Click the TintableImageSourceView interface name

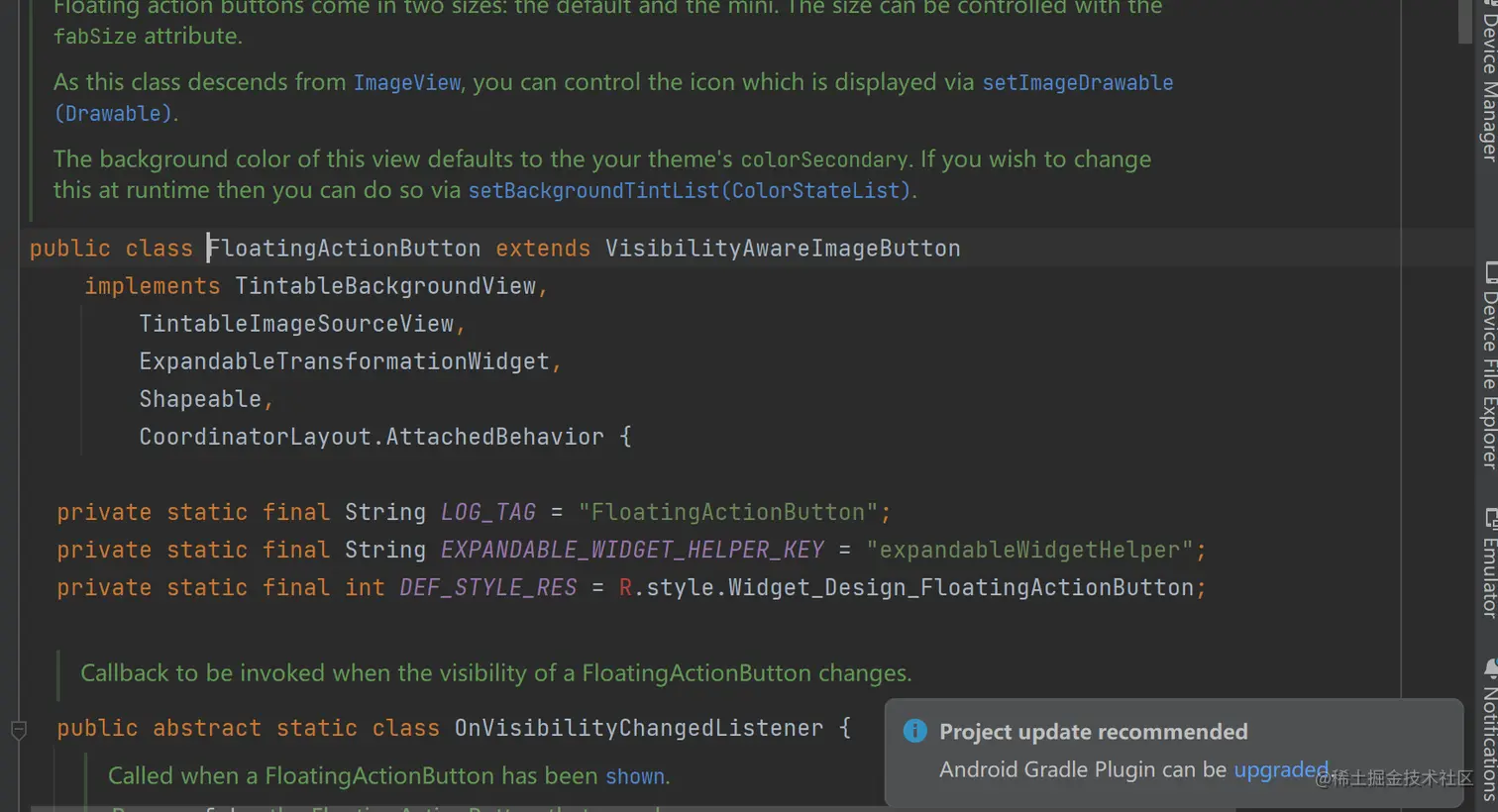pyautogui.click(x=296, y=324)
